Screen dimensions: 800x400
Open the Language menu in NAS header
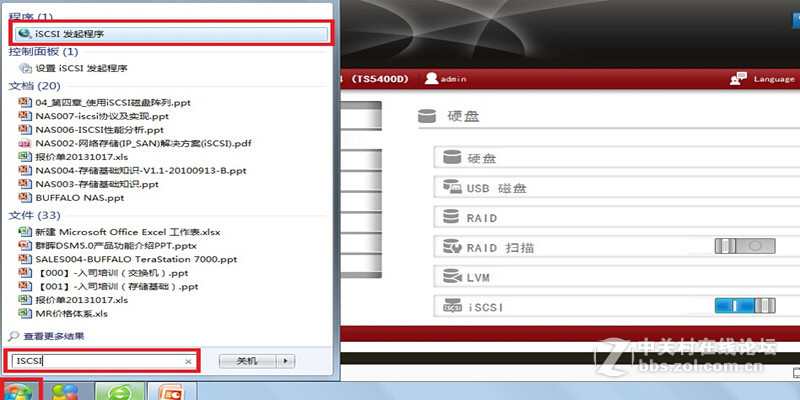[x=774, y=79]
